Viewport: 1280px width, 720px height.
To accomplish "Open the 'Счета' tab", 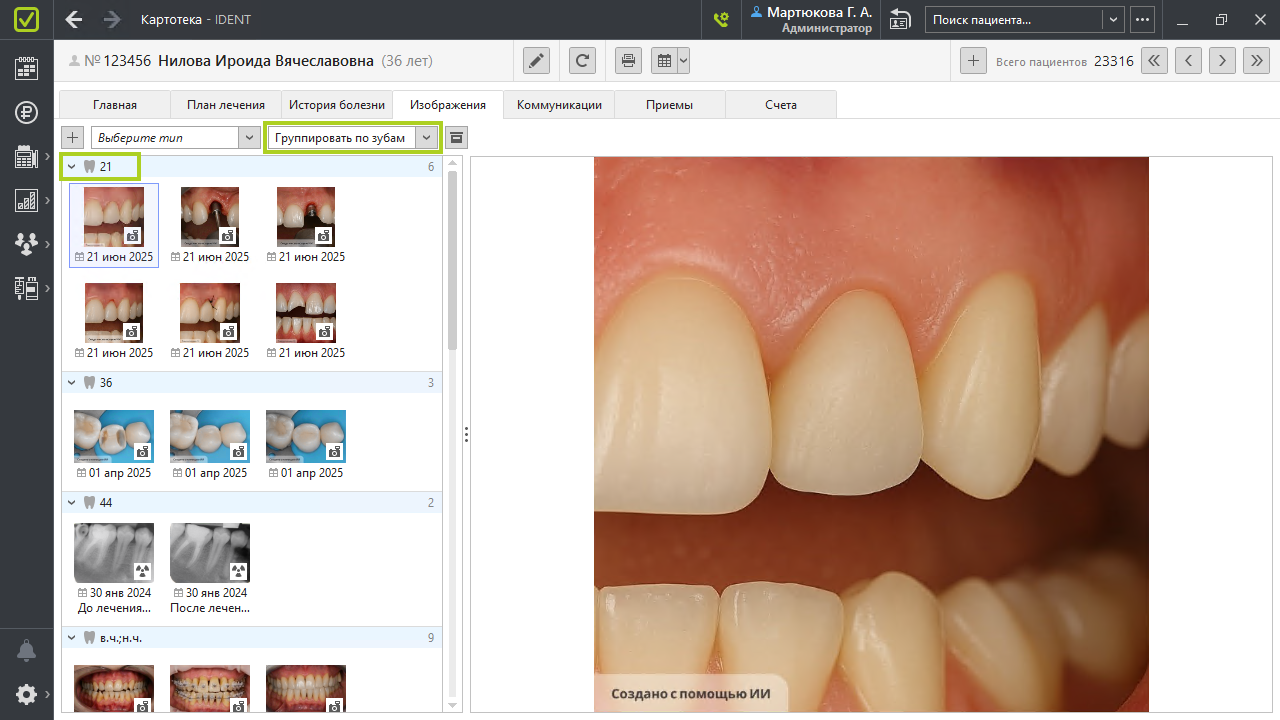I will pos(781,105).
